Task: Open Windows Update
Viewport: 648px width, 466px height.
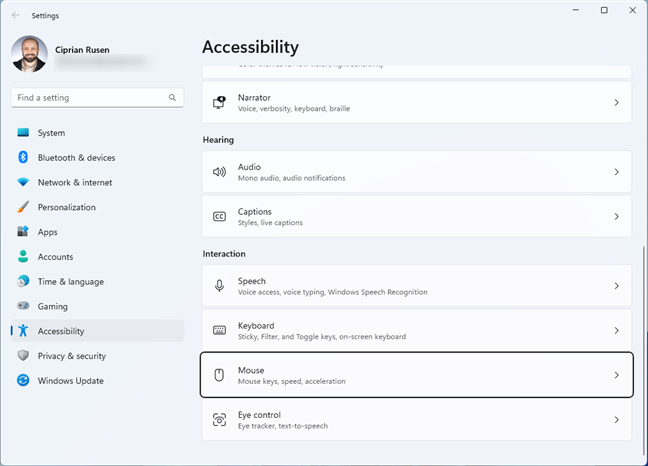Action: pyautogui.click(x=97, y=380)
